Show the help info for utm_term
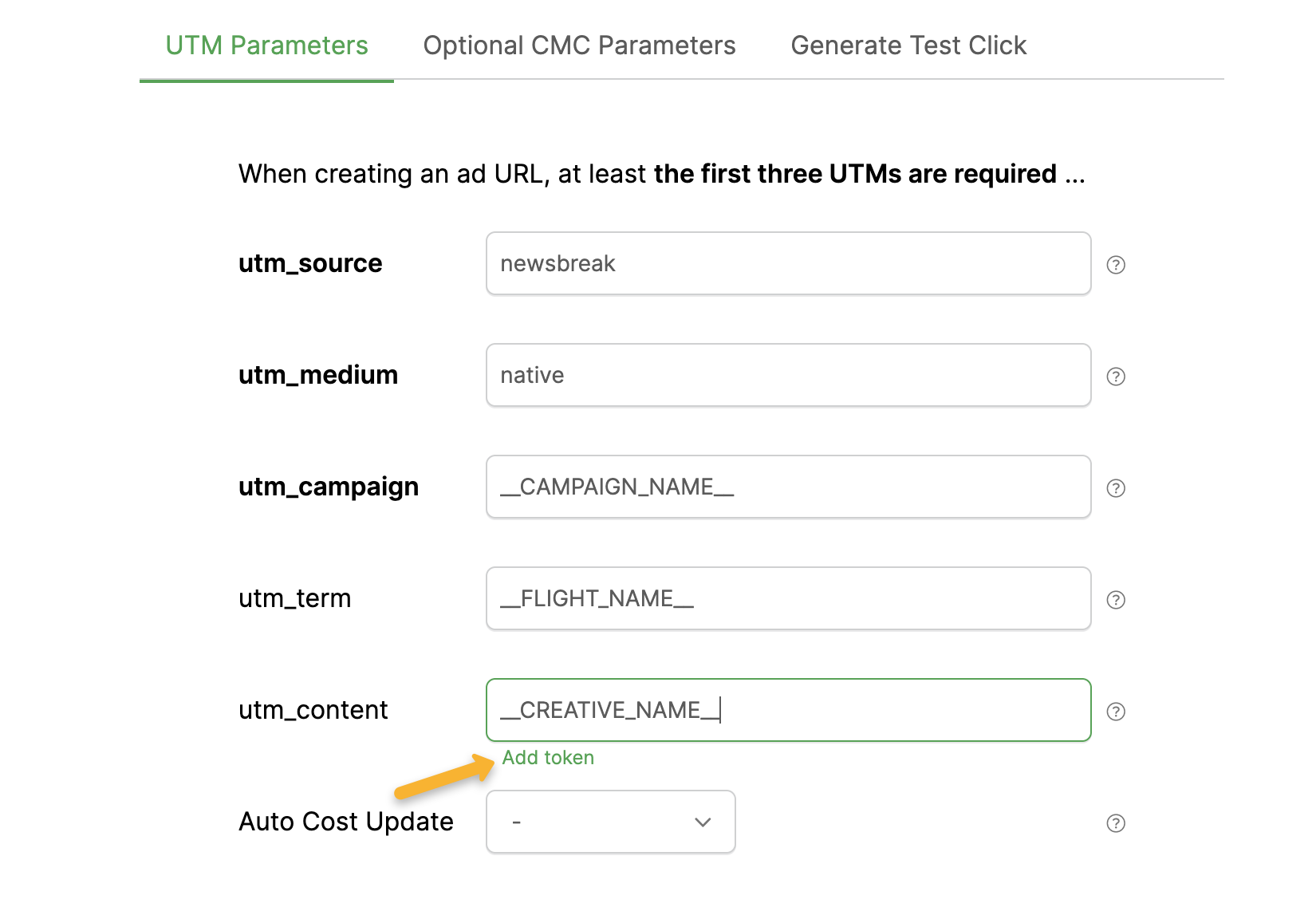 [x=1116, y=600]
